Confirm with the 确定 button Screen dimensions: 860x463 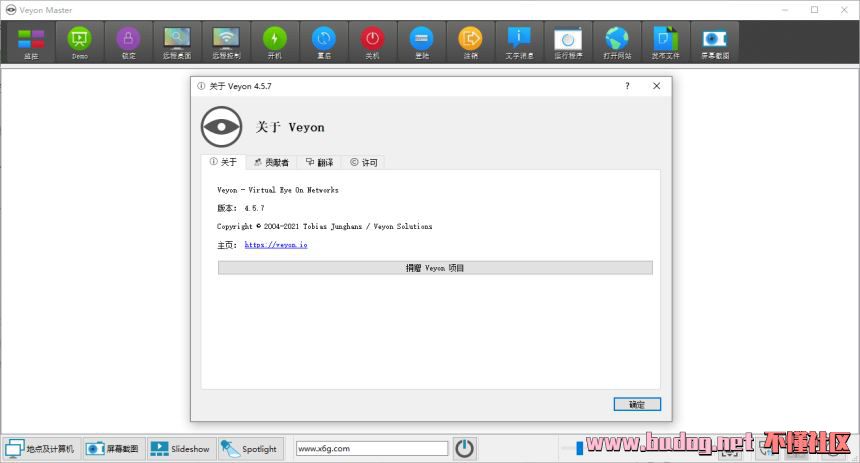pos(637,404)
